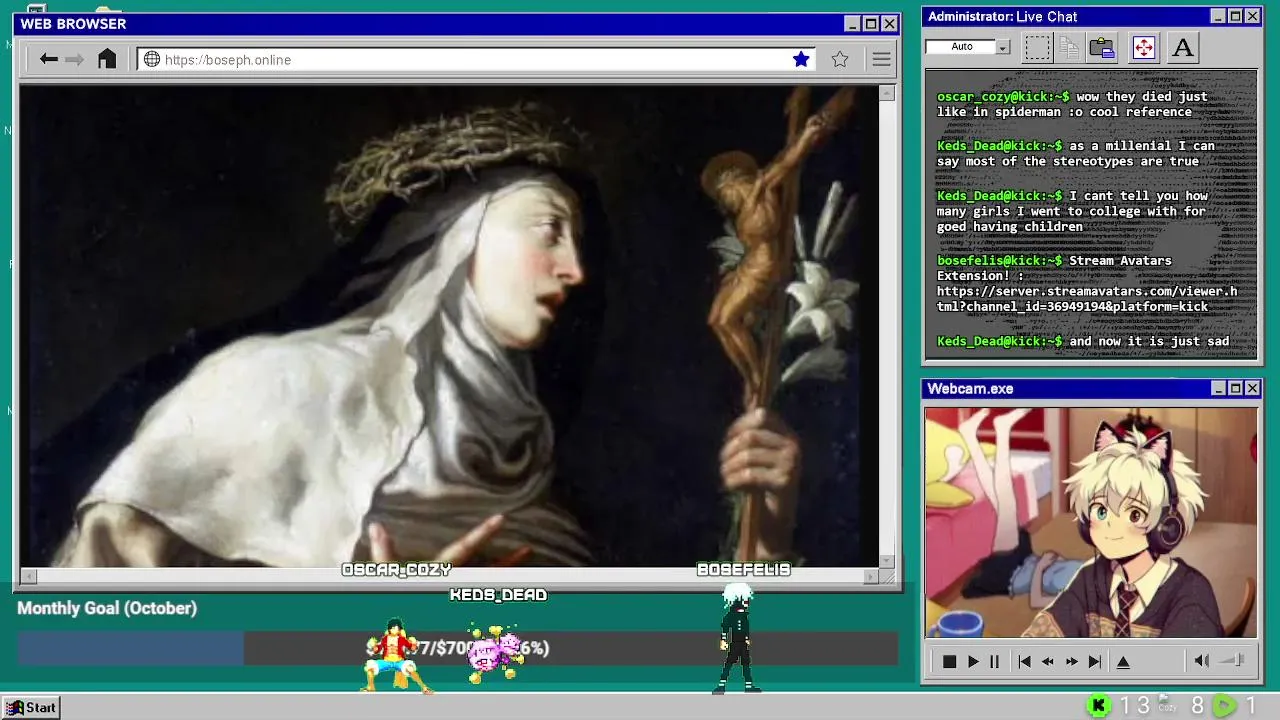Image resolution: width=1280 pixels, height=720 pixels.
Task: Pause playback in Webcam.exe
Action: 994,661
